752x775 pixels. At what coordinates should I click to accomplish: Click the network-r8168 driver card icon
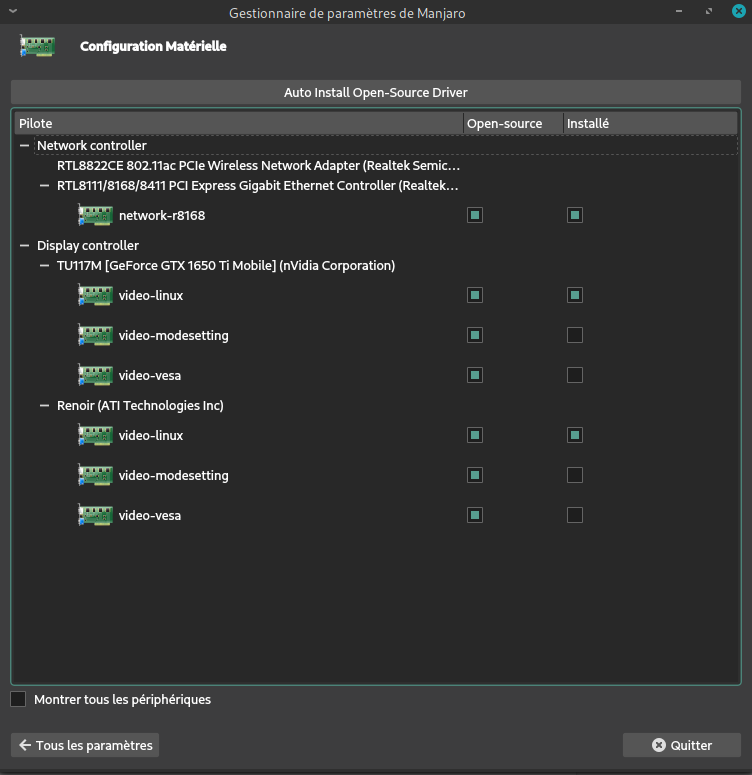pos(95,215)
